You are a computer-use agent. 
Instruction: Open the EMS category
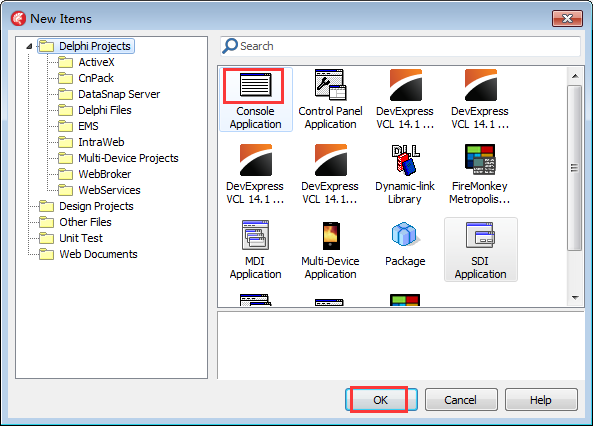[78, 126]
